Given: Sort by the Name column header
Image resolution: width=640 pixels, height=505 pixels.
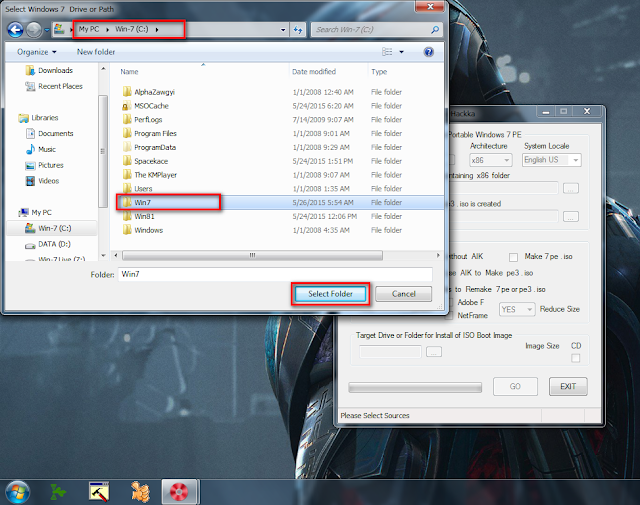Looking at the screenshot, I should (129, 71).
